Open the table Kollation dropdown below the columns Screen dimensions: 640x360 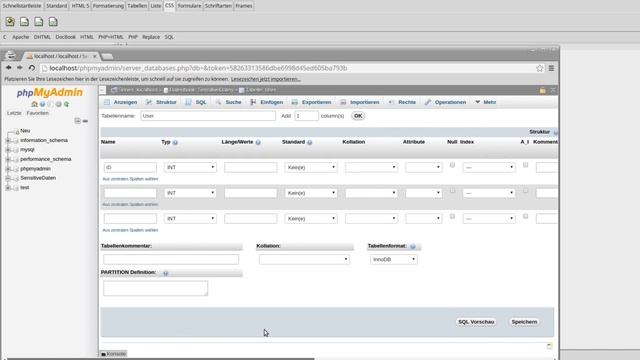click(x=304, y=259)
